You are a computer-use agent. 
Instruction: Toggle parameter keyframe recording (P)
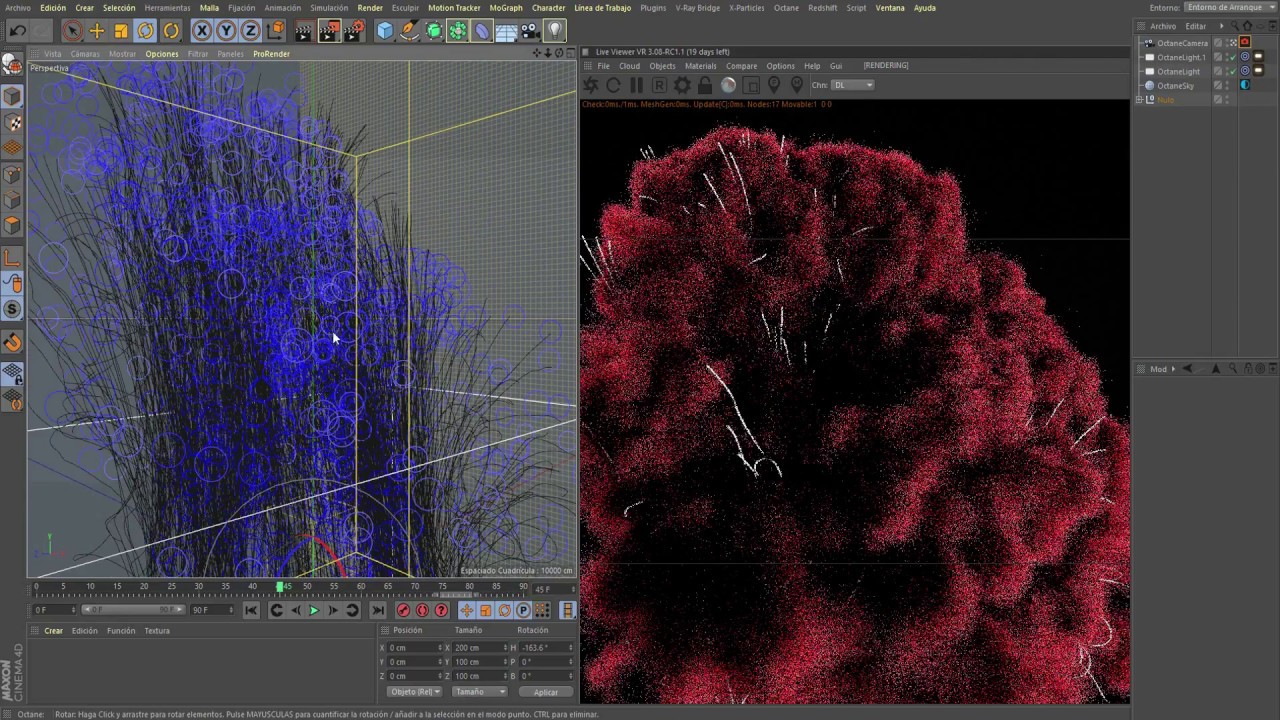[523, 610]
